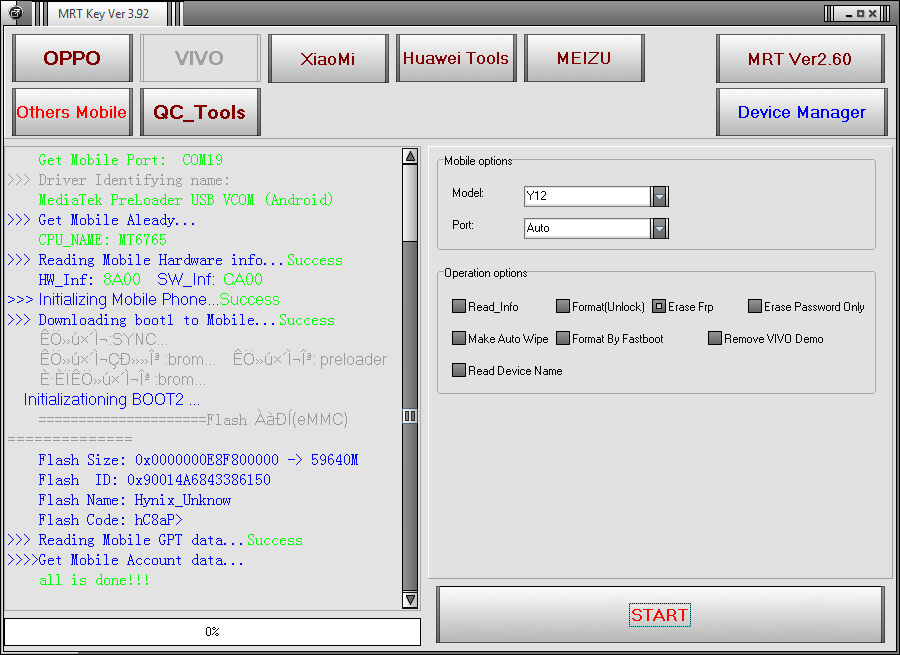Click the Port field showing Auto
The width and height of the screenshot is (900, 655).
pyautogui.click(x=588, y=228)
